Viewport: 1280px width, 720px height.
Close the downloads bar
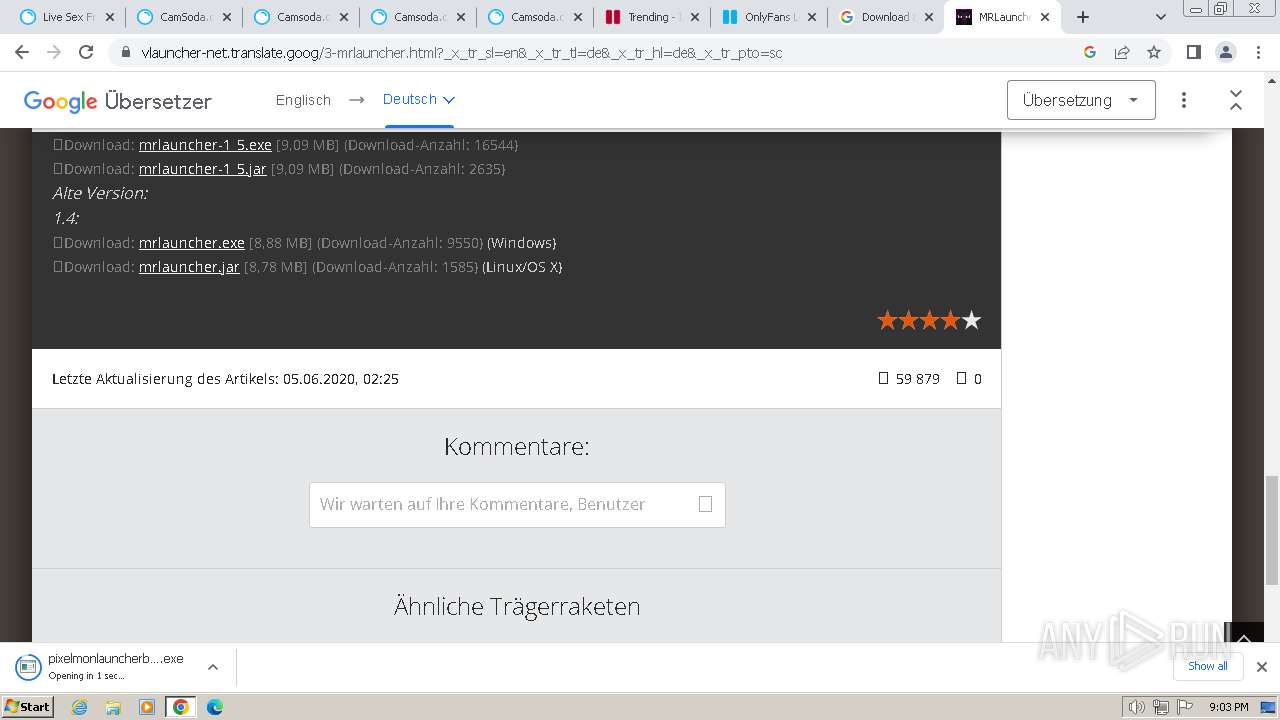pyautogui.click(x=1261, y=667)
